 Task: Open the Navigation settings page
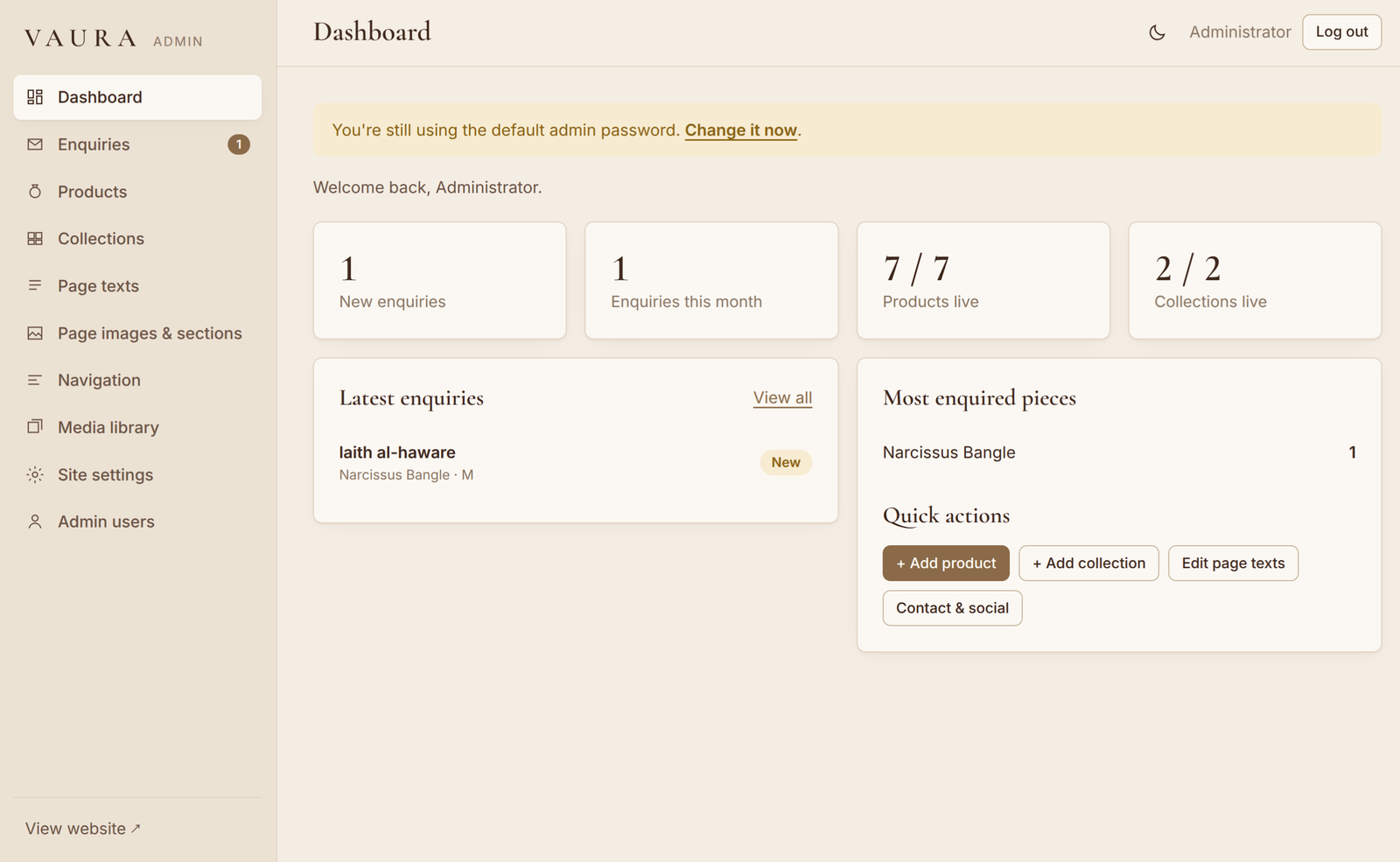(137, 381)
